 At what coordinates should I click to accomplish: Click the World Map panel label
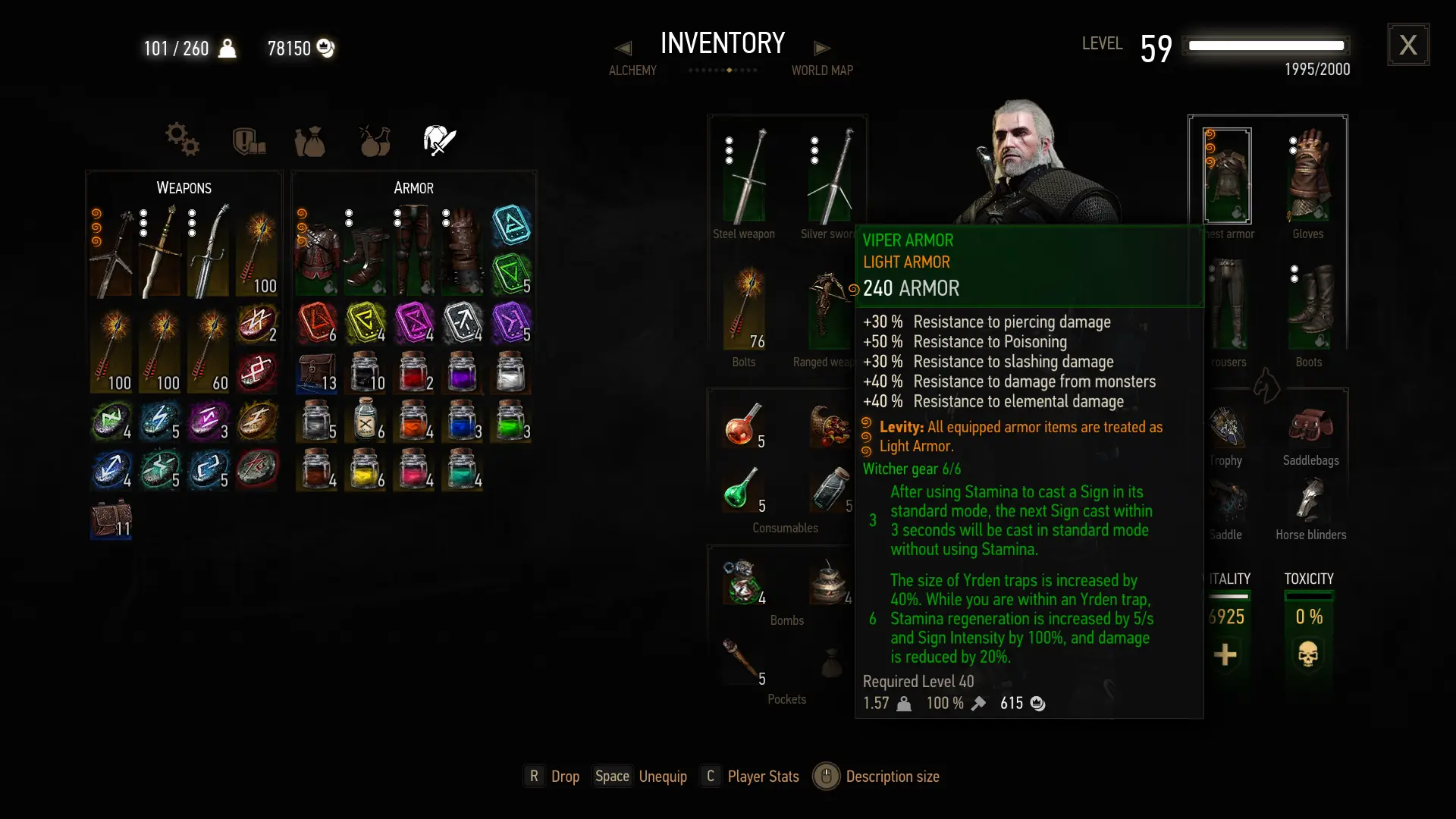[822, 71]
